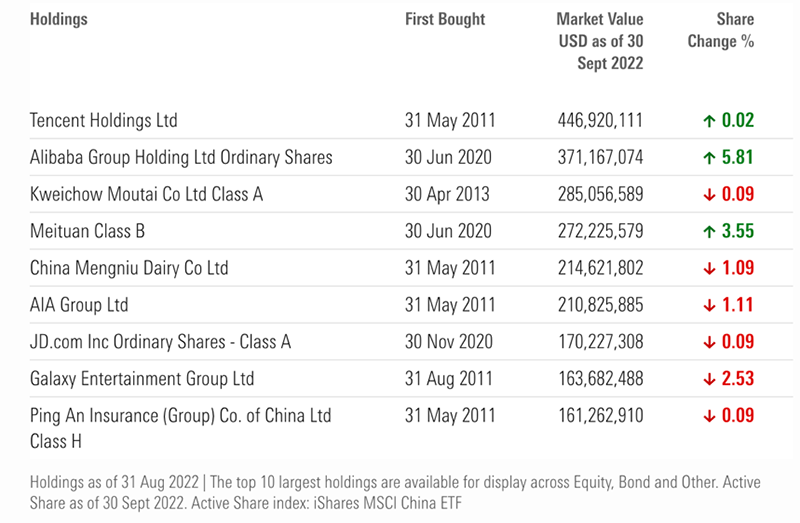Click the red down arrow in Ping An row
Image resolution: width=800 pixels, height=523 pixels.
[709, 415]
